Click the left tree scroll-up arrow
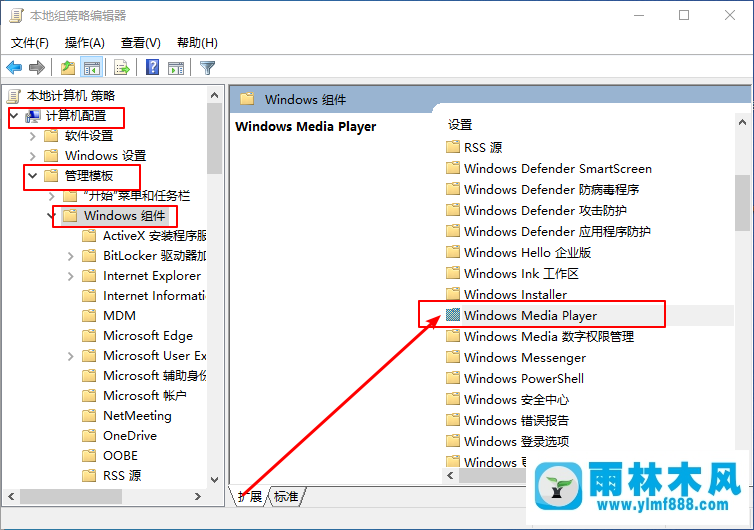This screenshot has width=754, height=530. [214, 95]
